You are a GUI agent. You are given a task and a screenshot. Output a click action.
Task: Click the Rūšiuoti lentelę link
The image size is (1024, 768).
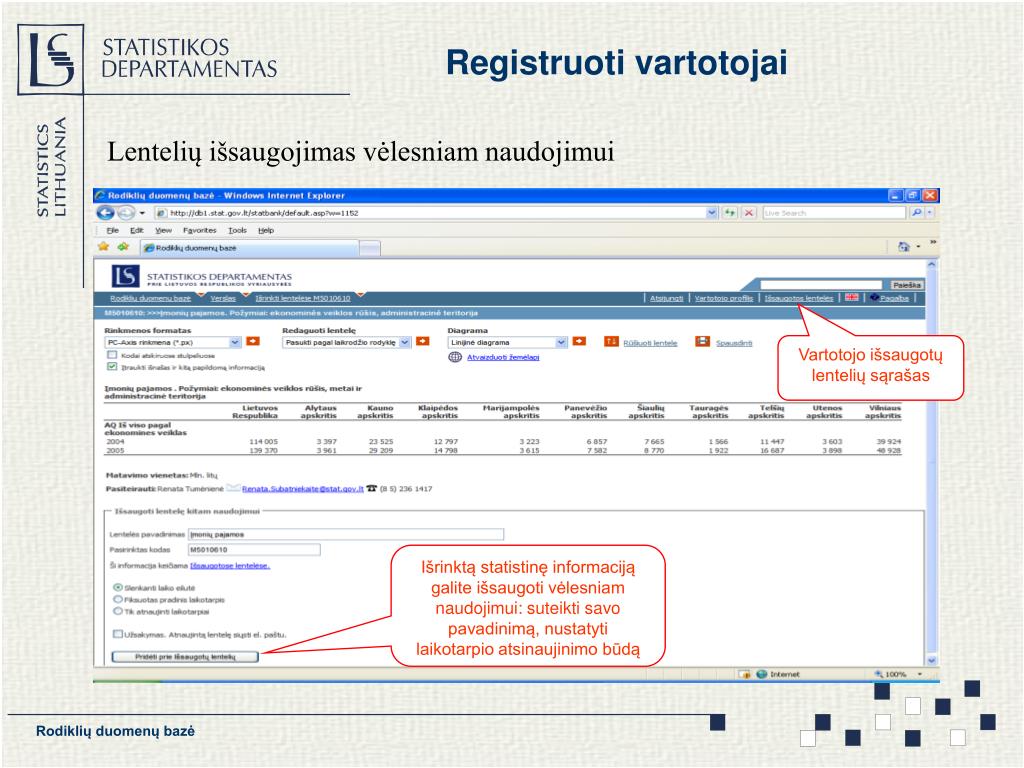(x=650, y=342)
